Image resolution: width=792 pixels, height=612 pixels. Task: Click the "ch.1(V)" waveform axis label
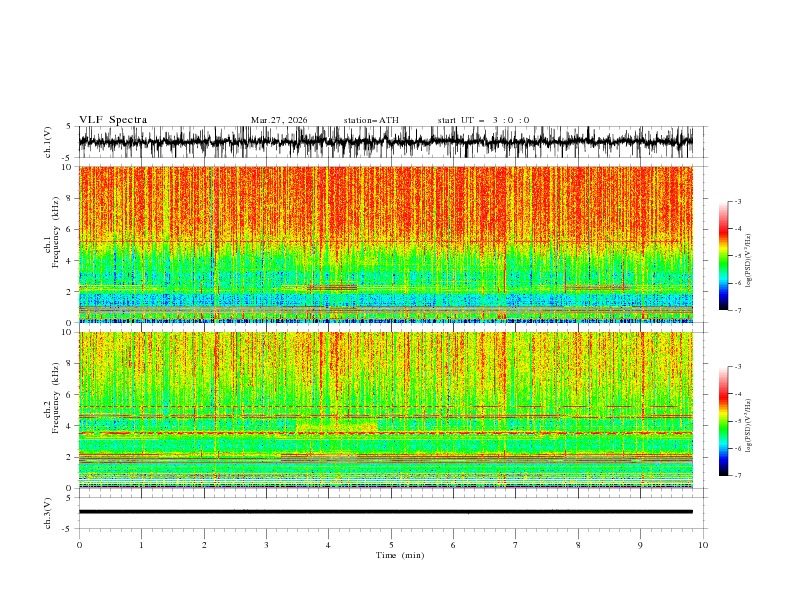point(48,142)
